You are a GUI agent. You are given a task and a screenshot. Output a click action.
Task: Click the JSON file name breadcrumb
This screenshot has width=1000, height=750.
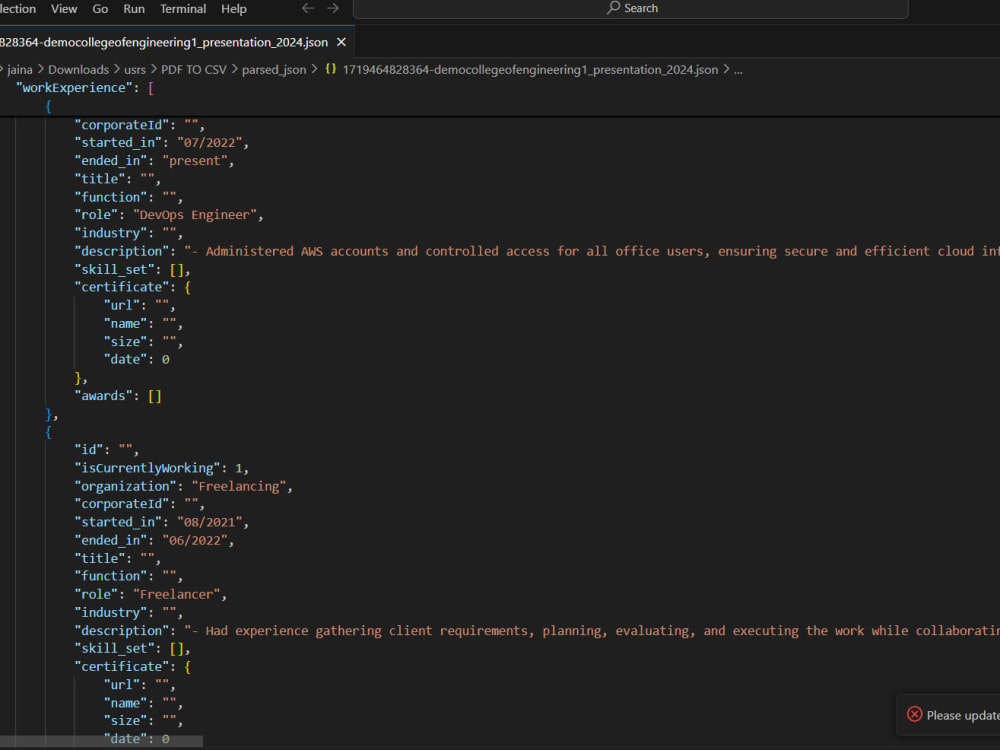(530, 70)
